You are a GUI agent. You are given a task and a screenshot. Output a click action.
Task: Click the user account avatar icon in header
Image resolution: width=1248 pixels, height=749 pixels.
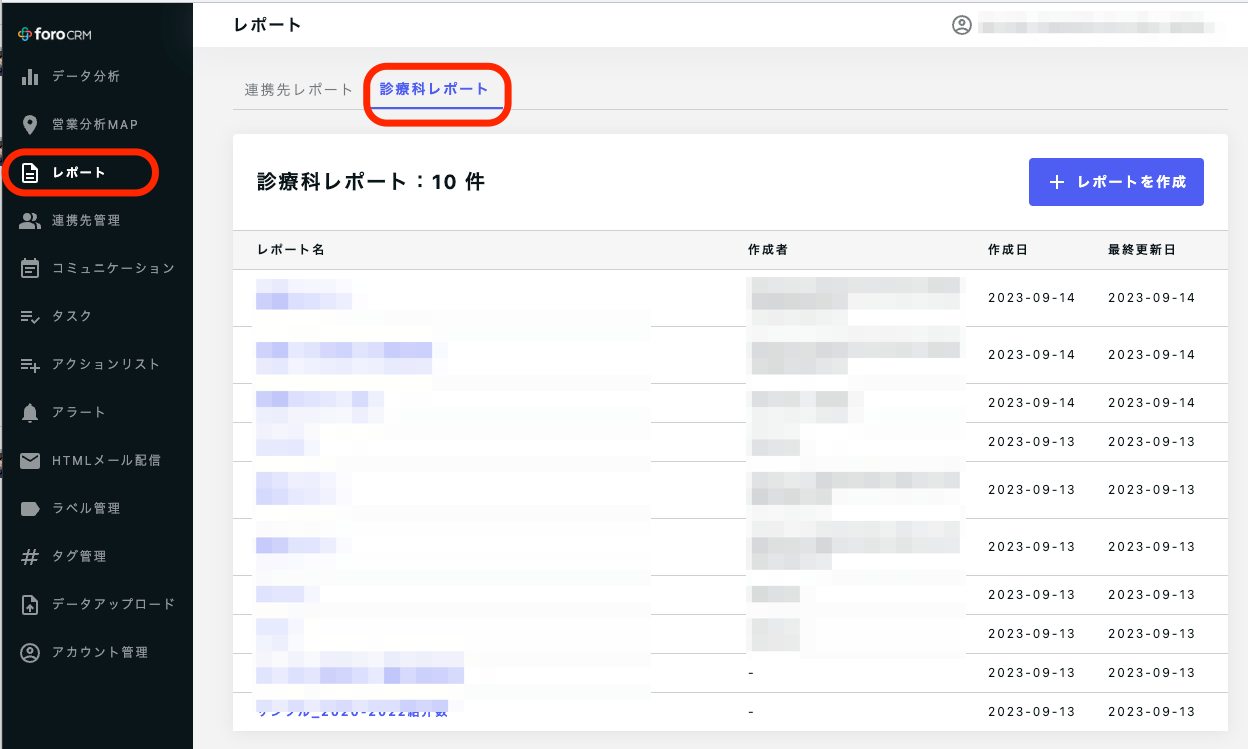tap(962, 25)
